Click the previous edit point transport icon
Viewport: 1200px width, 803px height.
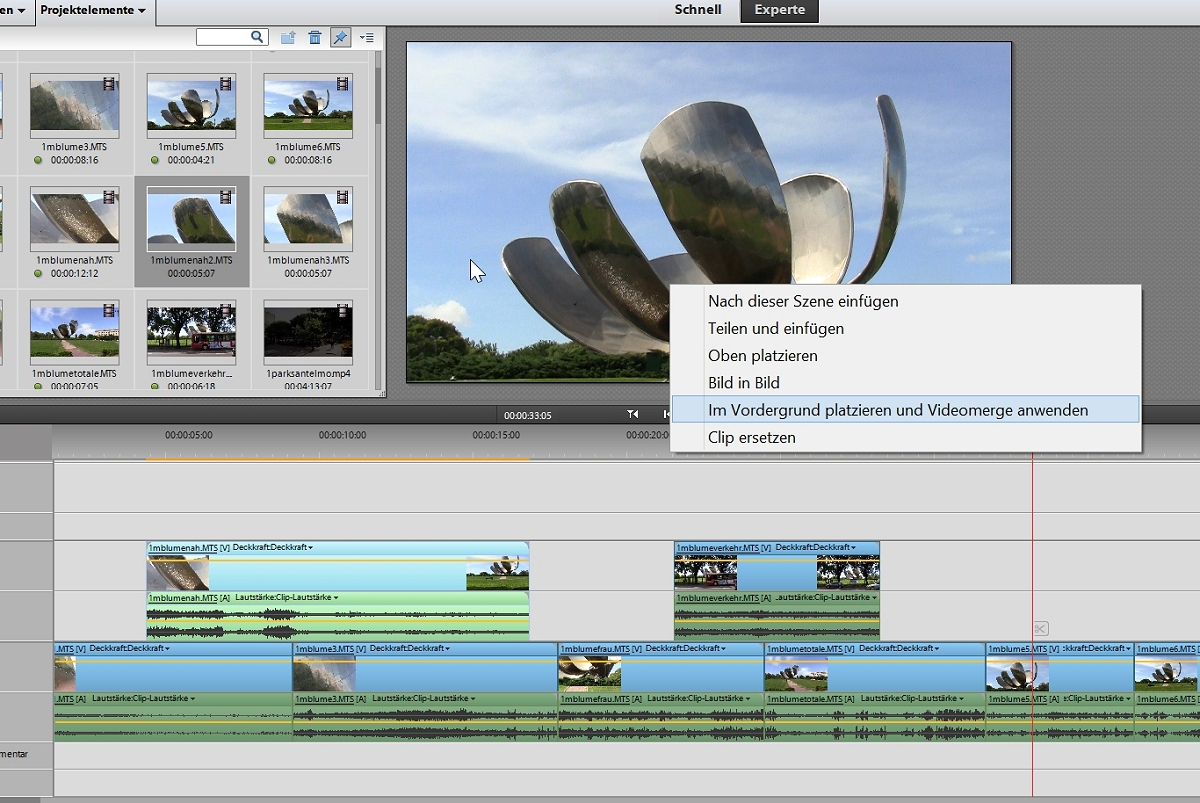coord(633,414)
